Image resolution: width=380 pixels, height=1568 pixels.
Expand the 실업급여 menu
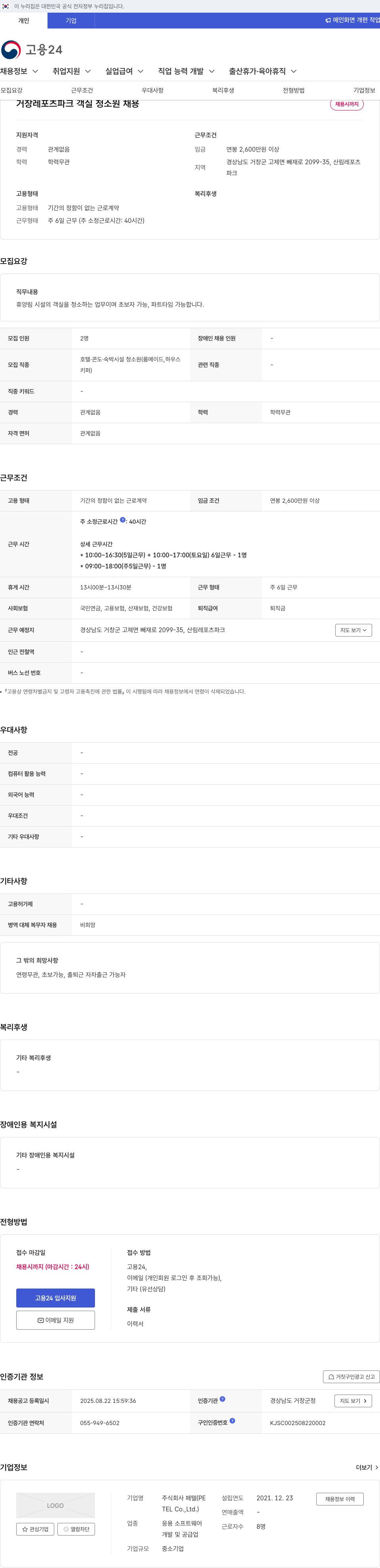point(125,71)
